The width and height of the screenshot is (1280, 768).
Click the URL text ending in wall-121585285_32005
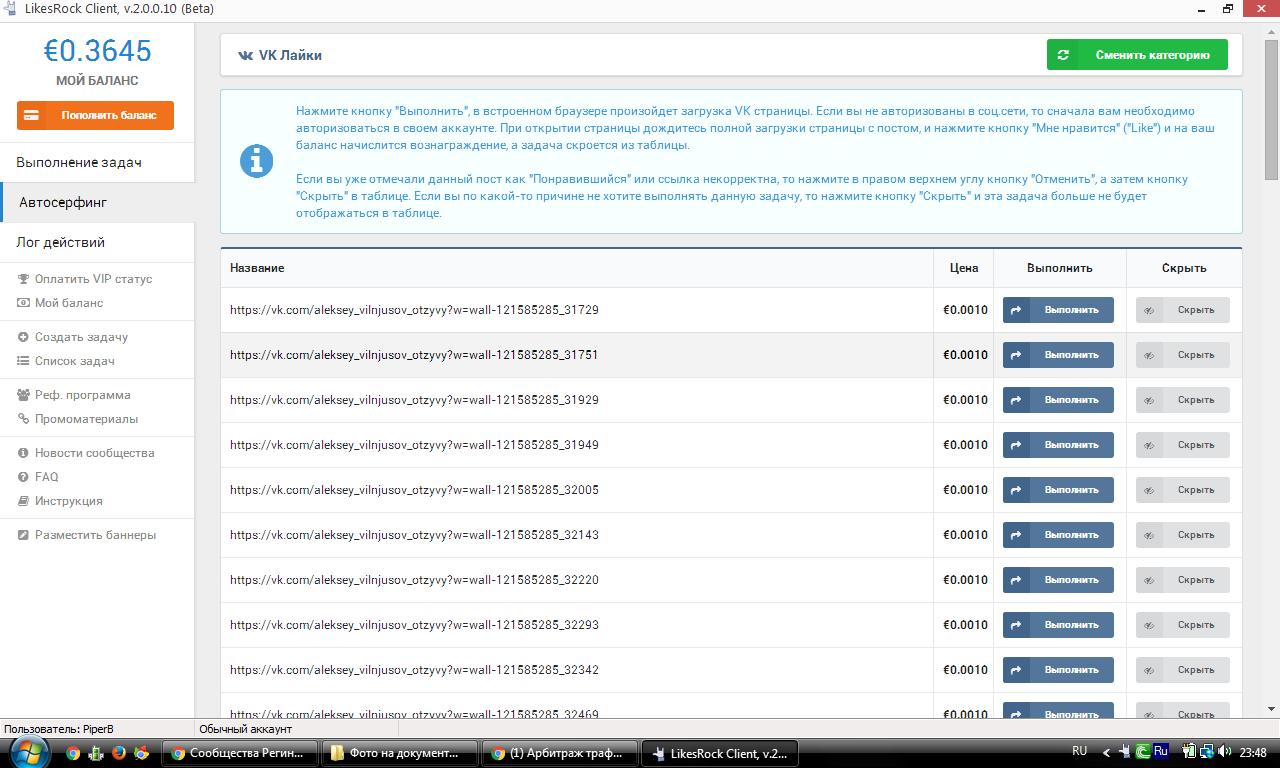pos(414,490)
